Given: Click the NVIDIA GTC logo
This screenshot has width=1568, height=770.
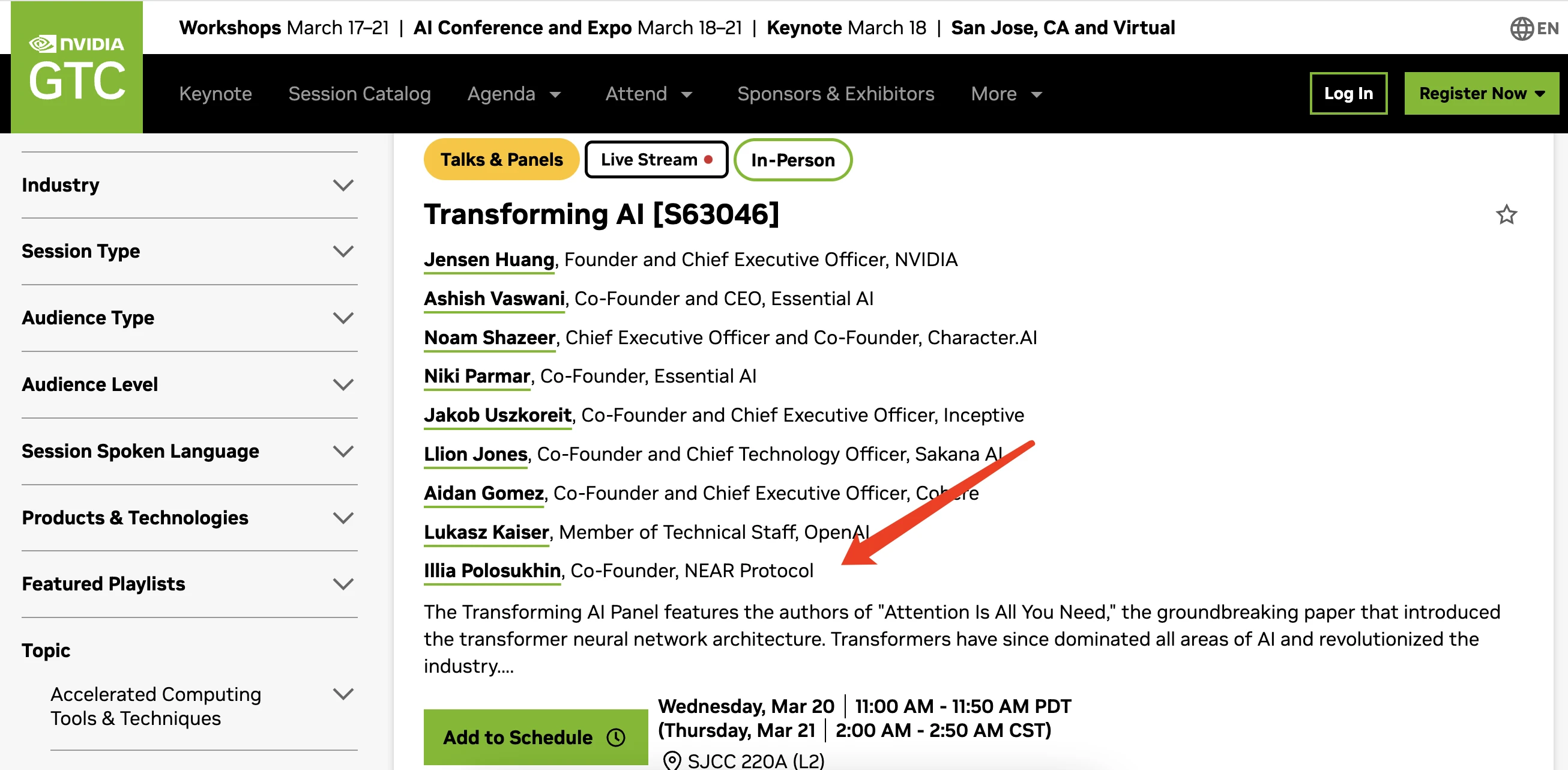Looking at the screenshot, I should (x=77, y=67).
